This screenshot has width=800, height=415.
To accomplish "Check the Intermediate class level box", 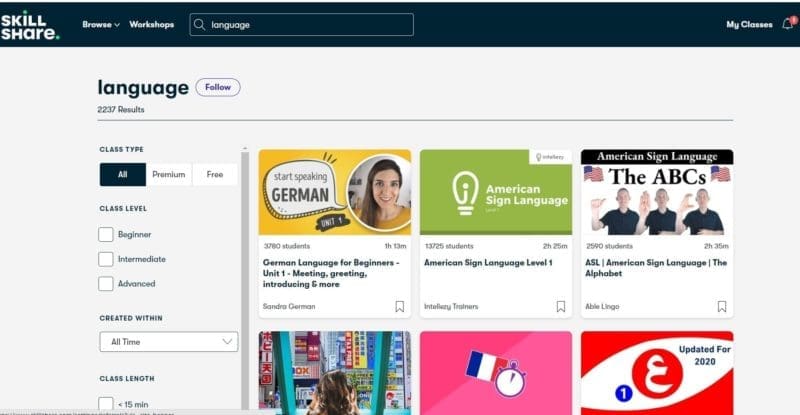I will click(106, 259).
